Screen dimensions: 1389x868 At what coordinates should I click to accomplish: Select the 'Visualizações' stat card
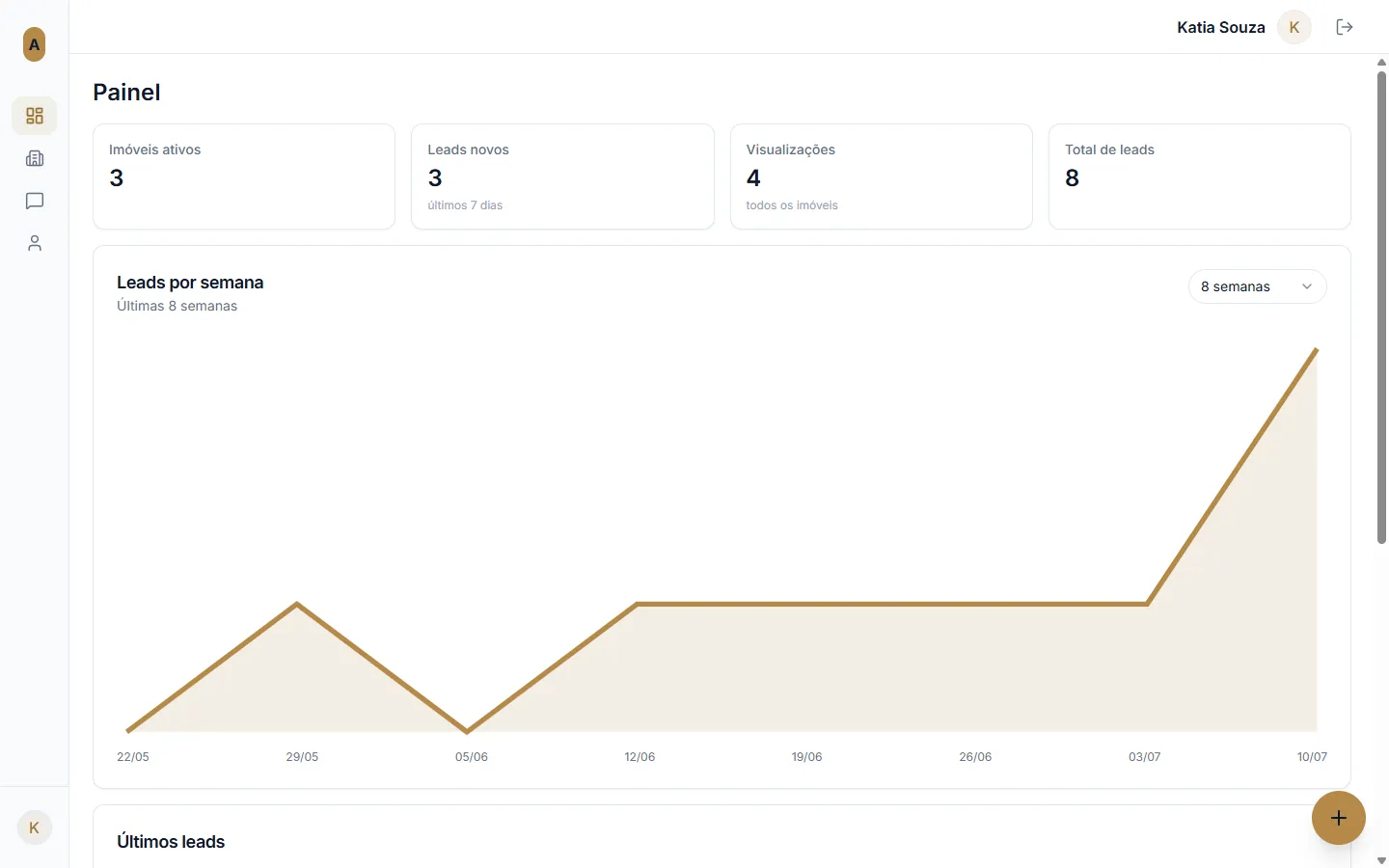[x=882, y=176]
